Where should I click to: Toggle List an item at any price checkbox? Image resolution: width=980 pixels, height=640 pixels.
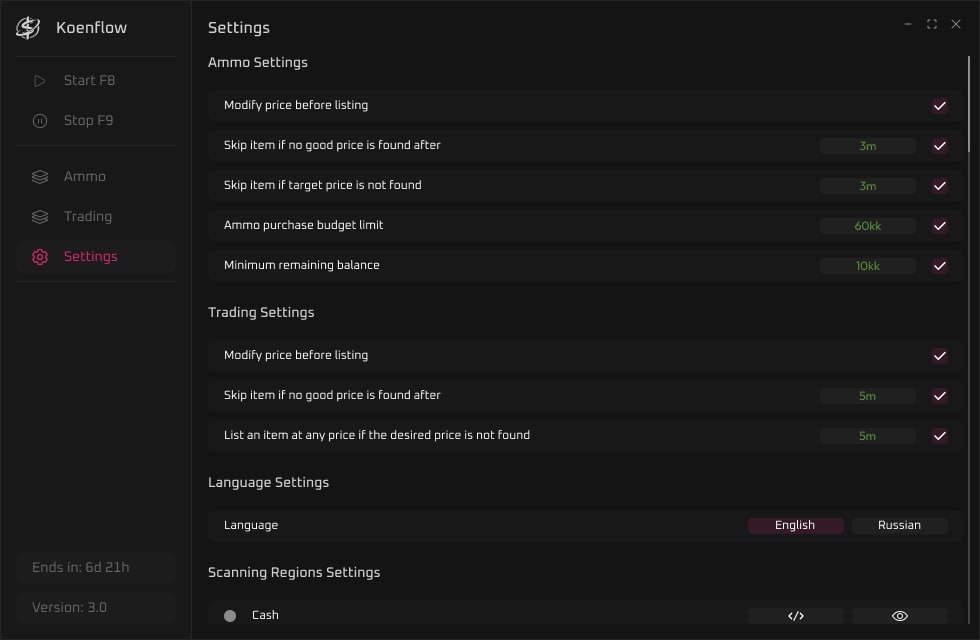pyautogui.click(x=939, y=436)
